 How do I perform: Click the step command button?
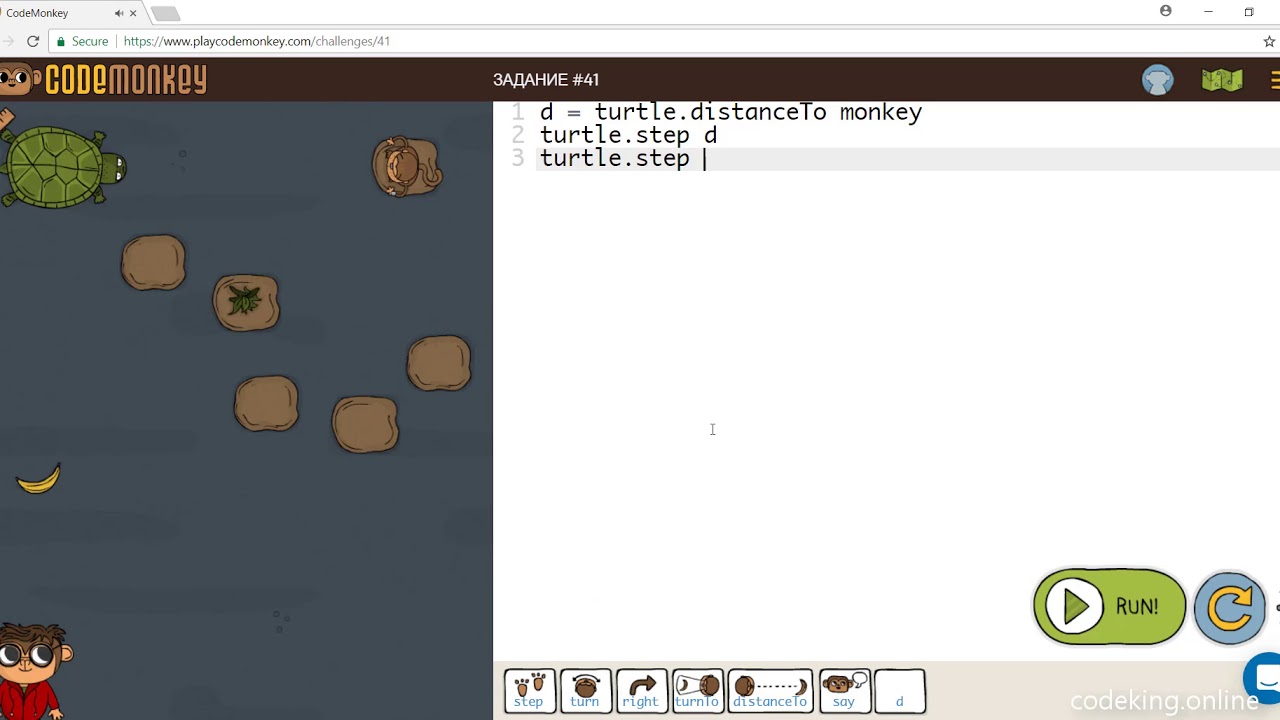(x=529, y=691)
